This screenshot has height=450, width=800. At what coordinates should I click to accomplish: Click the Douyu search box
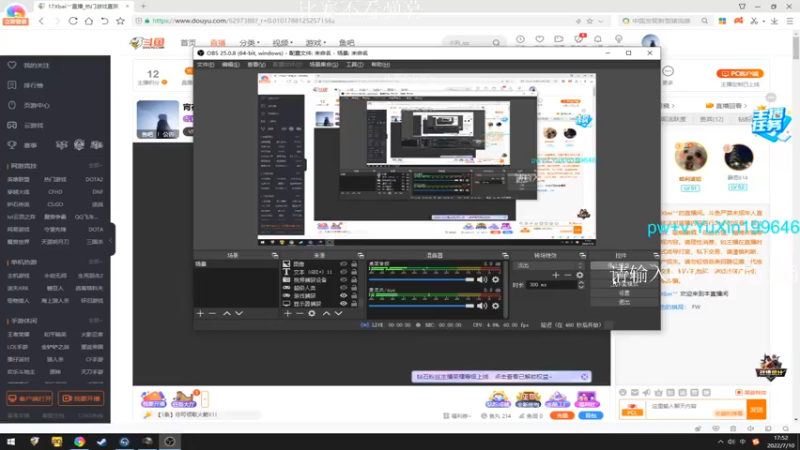tap(472, 43)
